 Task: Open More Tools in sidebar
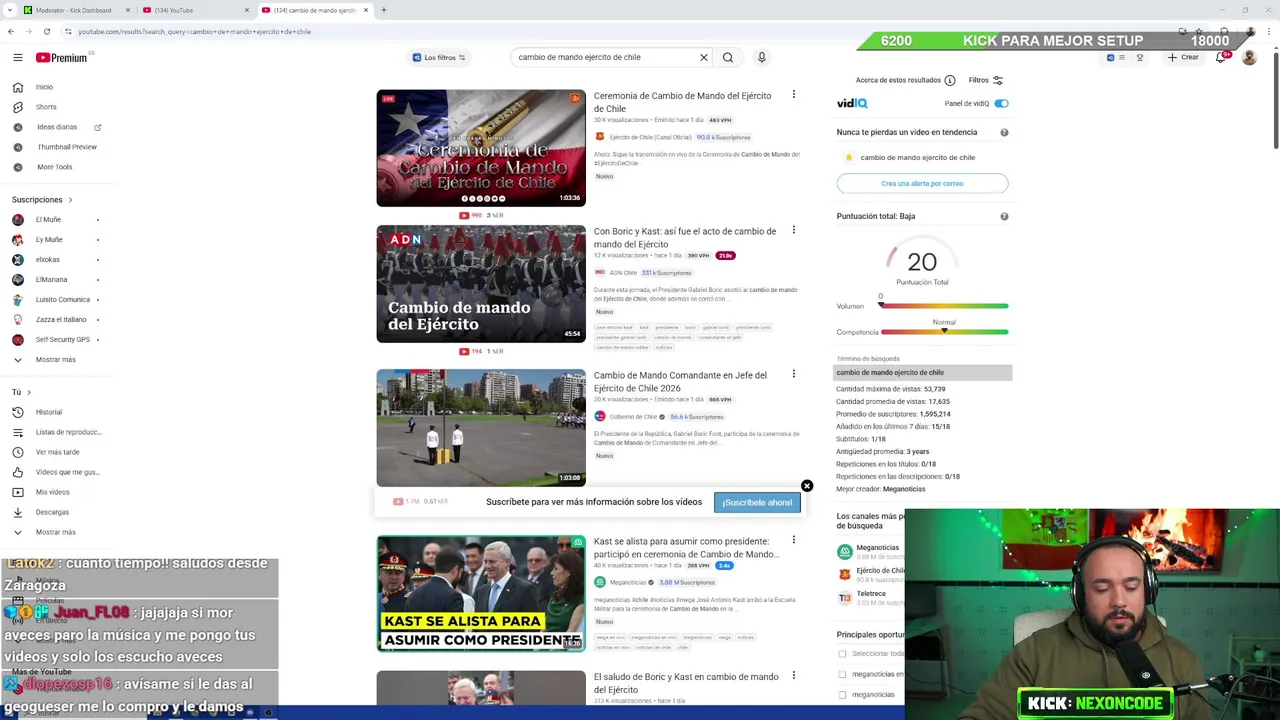(55, 167)
